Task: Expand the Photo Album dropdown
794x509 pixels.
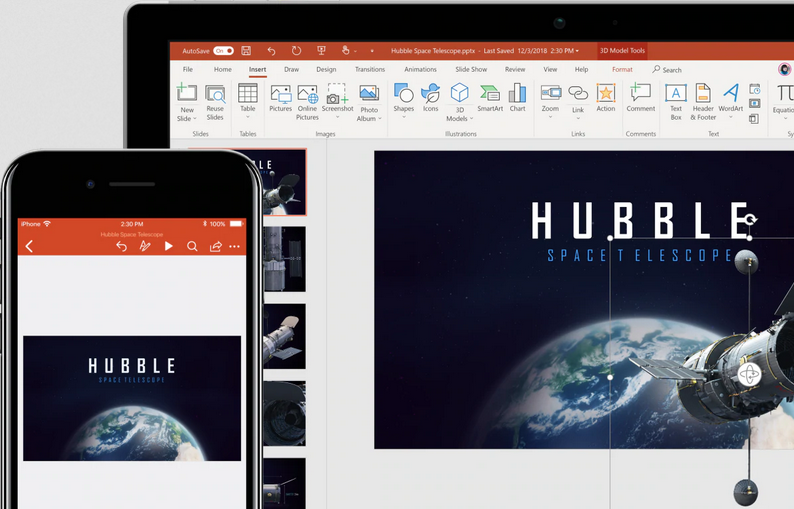Action: 380,119
